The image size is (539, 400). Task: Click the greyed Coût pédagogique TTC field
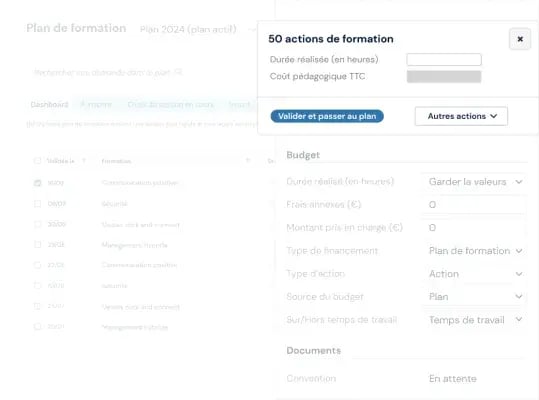(x=444, y=77)
